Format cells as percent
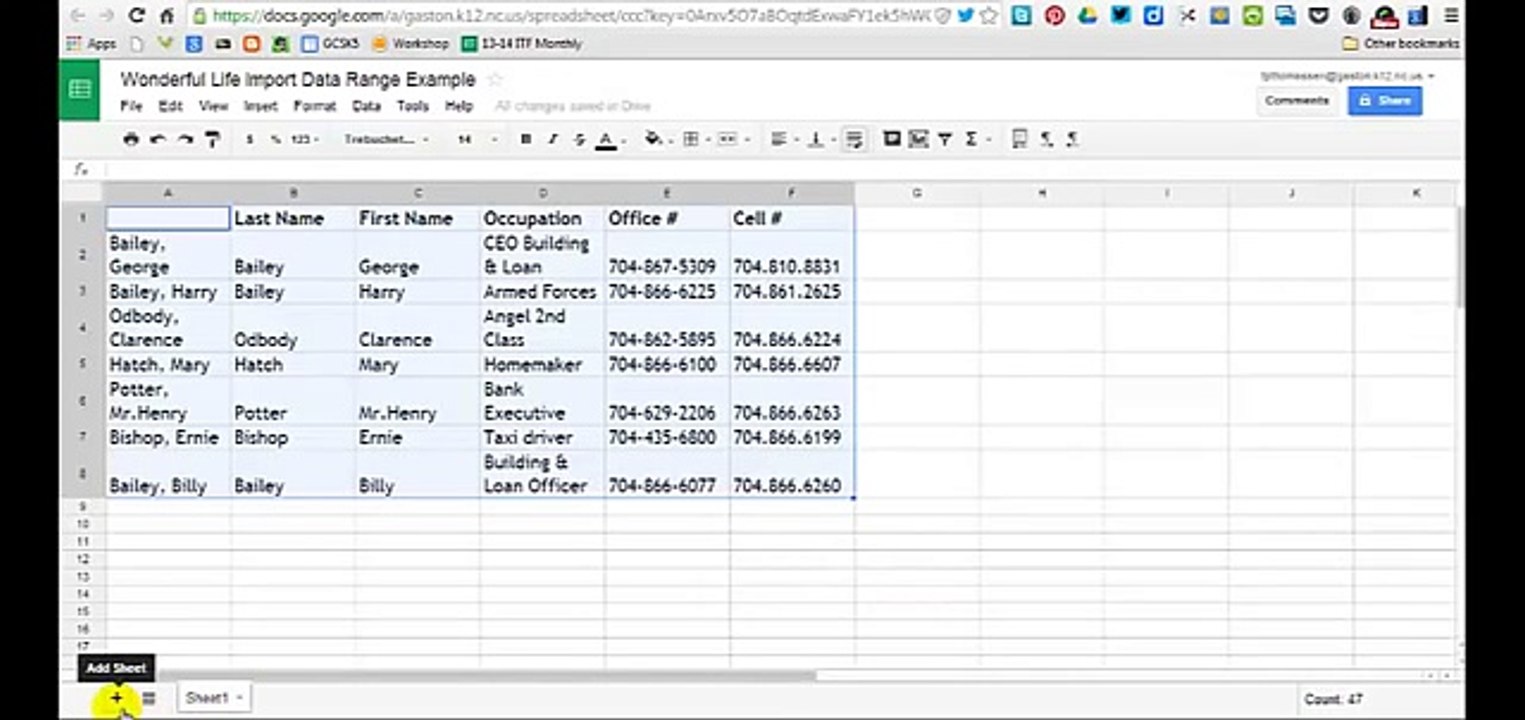The image size is (1525, 720). coord(275,140)
